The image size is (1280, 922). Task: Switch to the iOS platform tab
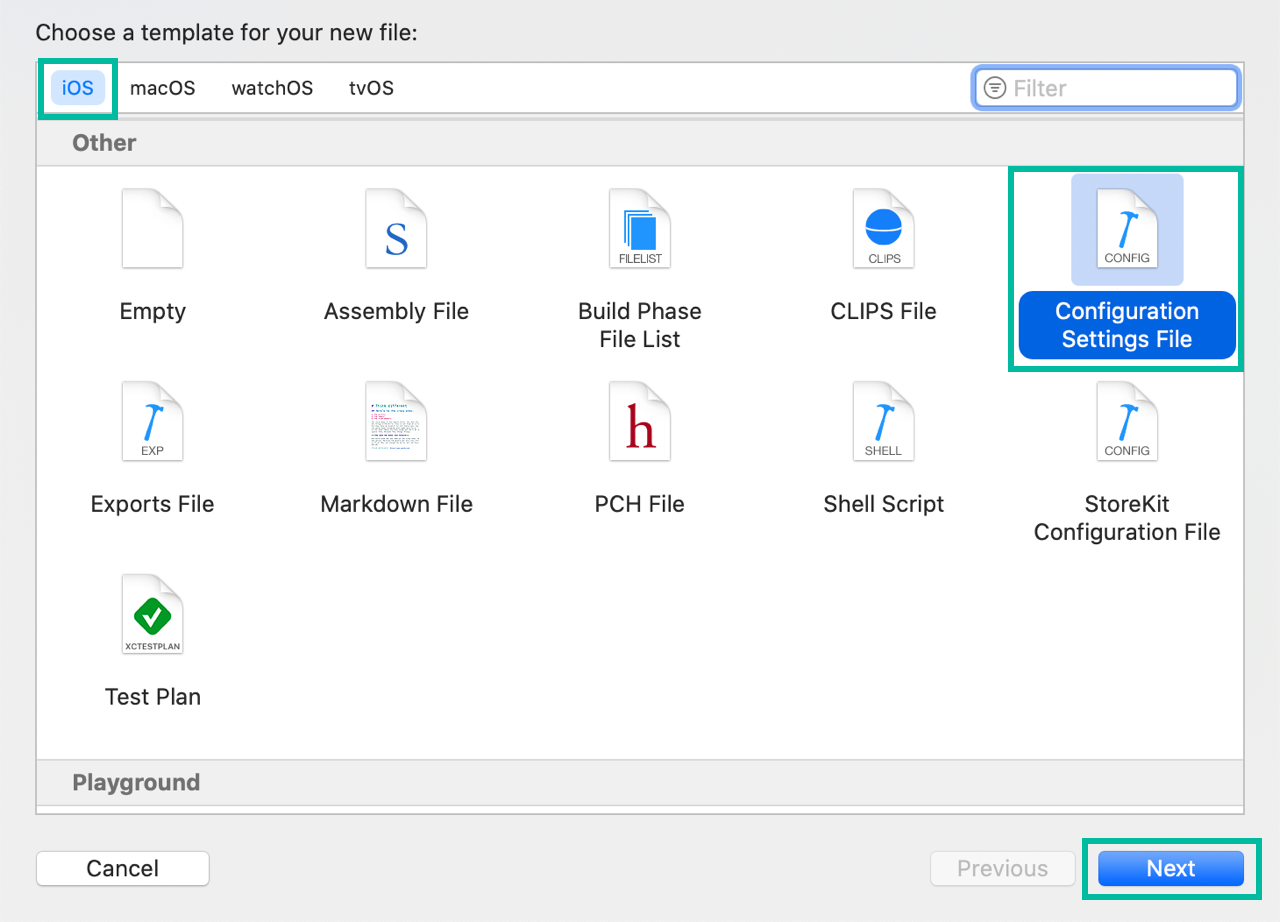[x=78, y=88]
